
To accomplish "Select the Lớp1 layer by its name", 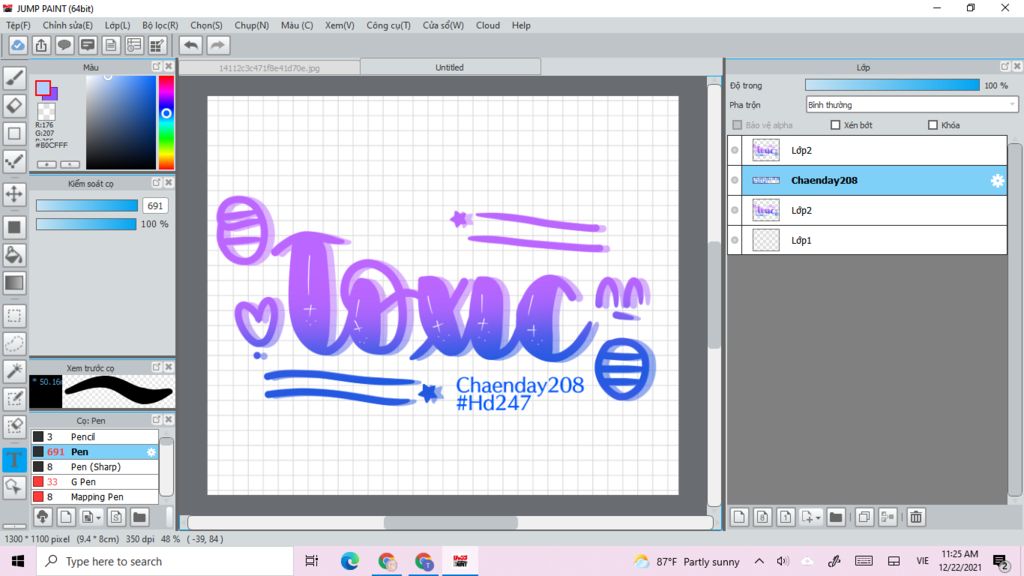I will tap(801, 240).
